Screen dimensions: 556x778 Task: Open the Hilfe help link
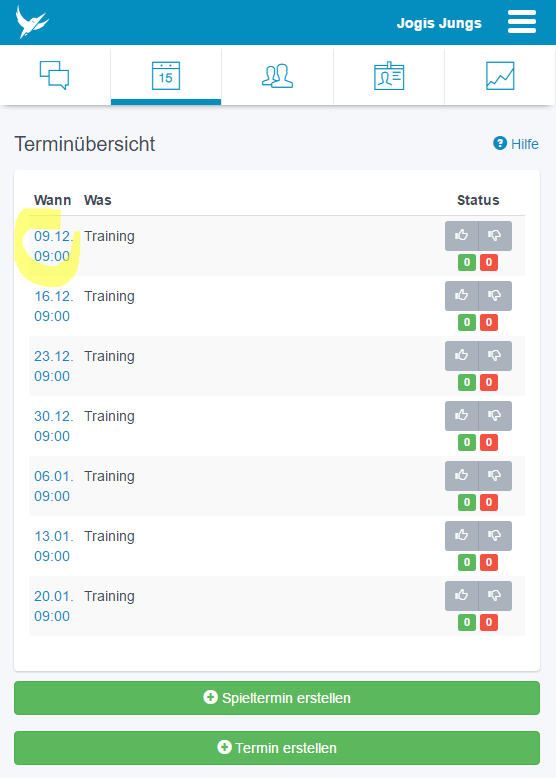pyautogui.click(x=516, y=144)
